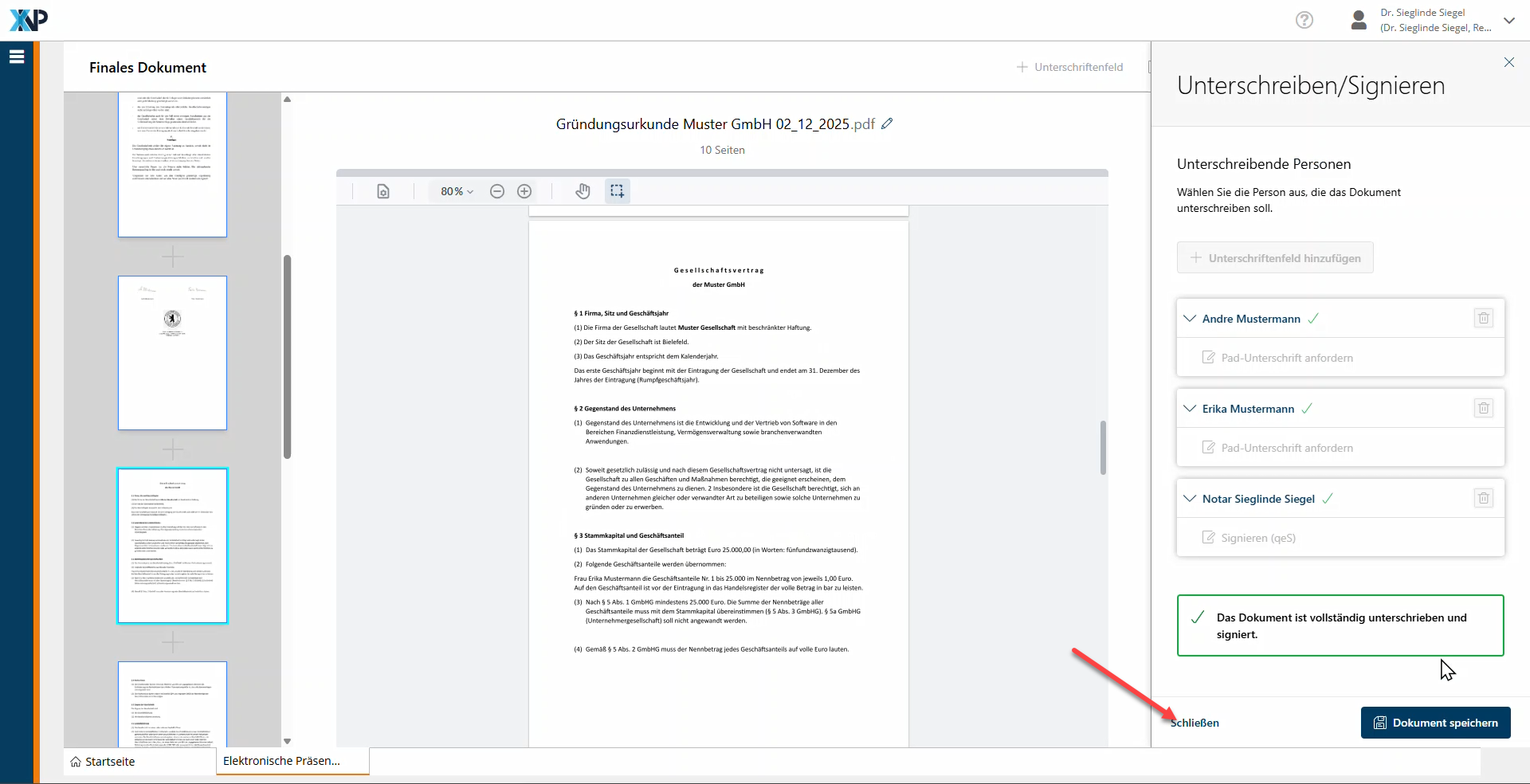Delete Notar Sieglinde Siegel via trash icon
This screenshot has height=784, width=1530.
(x=1483, y=499)
